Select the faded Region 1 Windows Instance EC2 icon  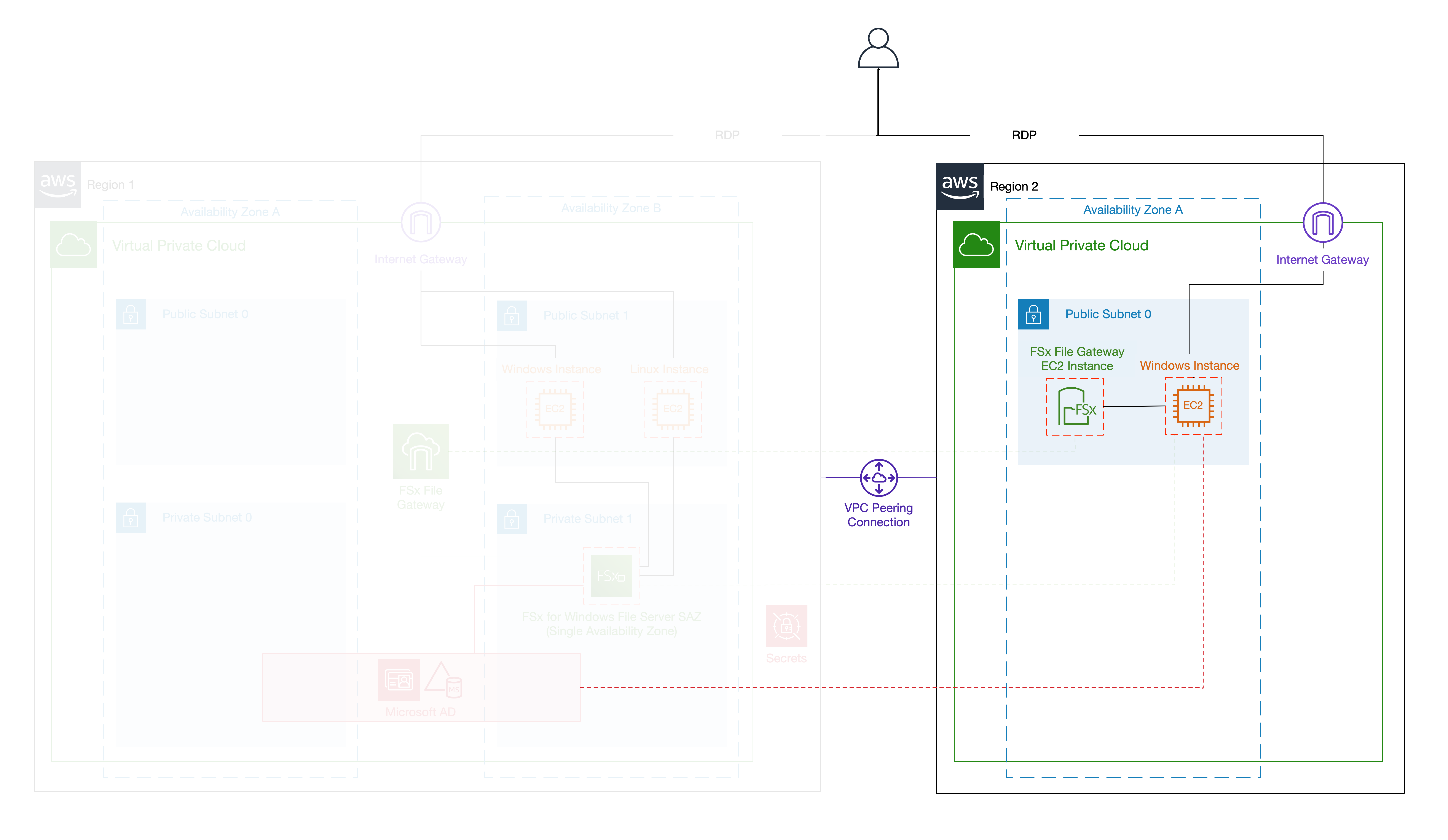pyautogui.click(x=555, y=409)
